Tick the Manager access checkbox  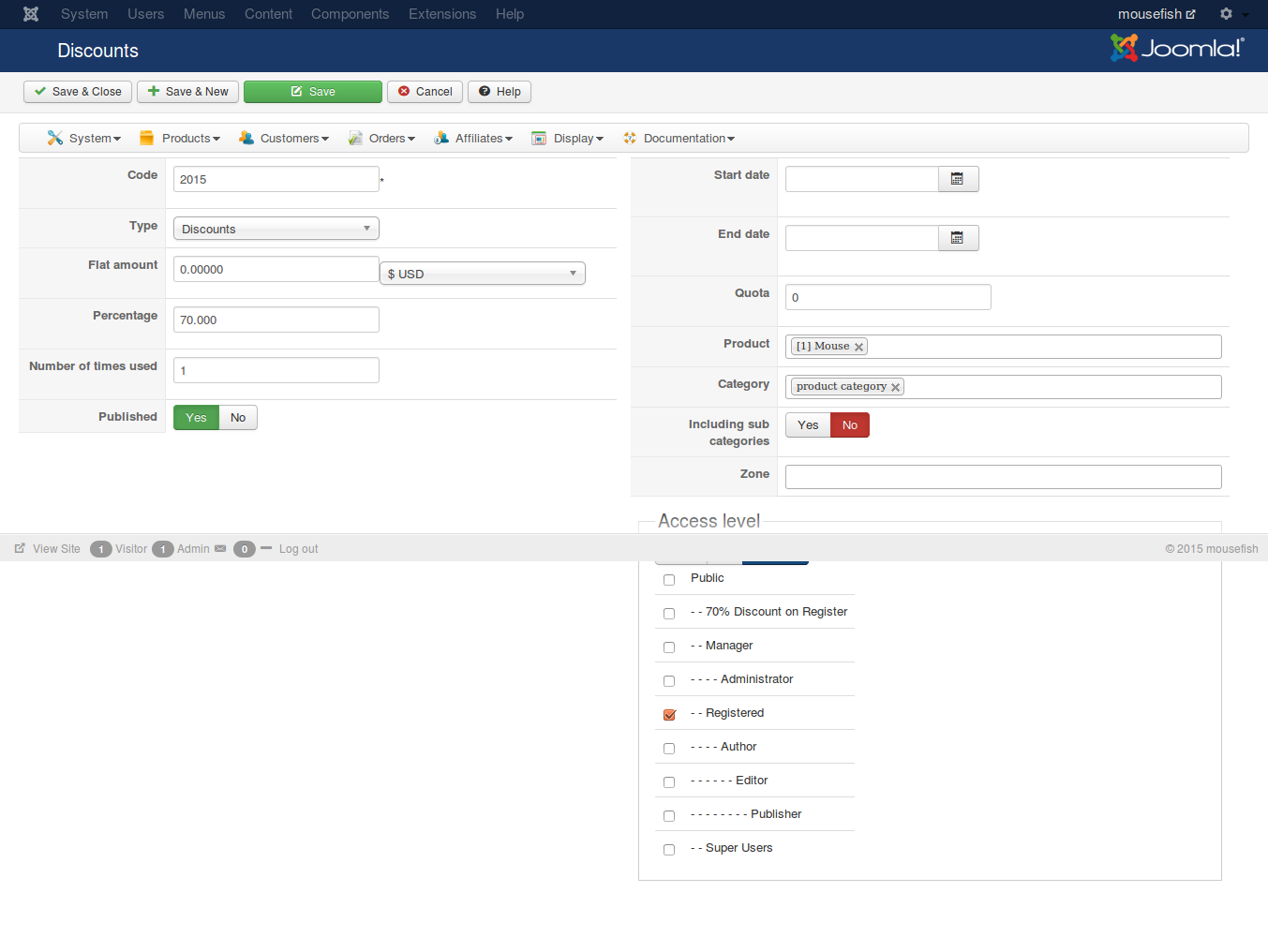tap(669, 647)
